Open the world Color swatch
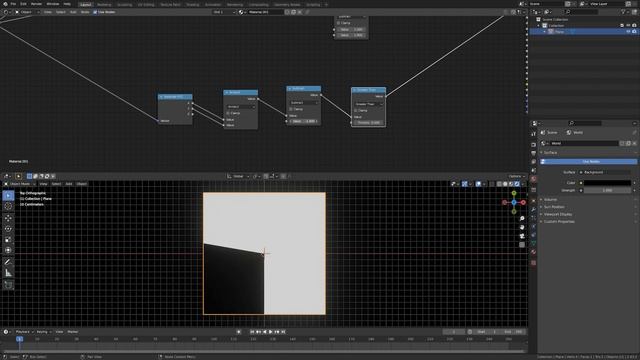 click(x=607, y=183)
